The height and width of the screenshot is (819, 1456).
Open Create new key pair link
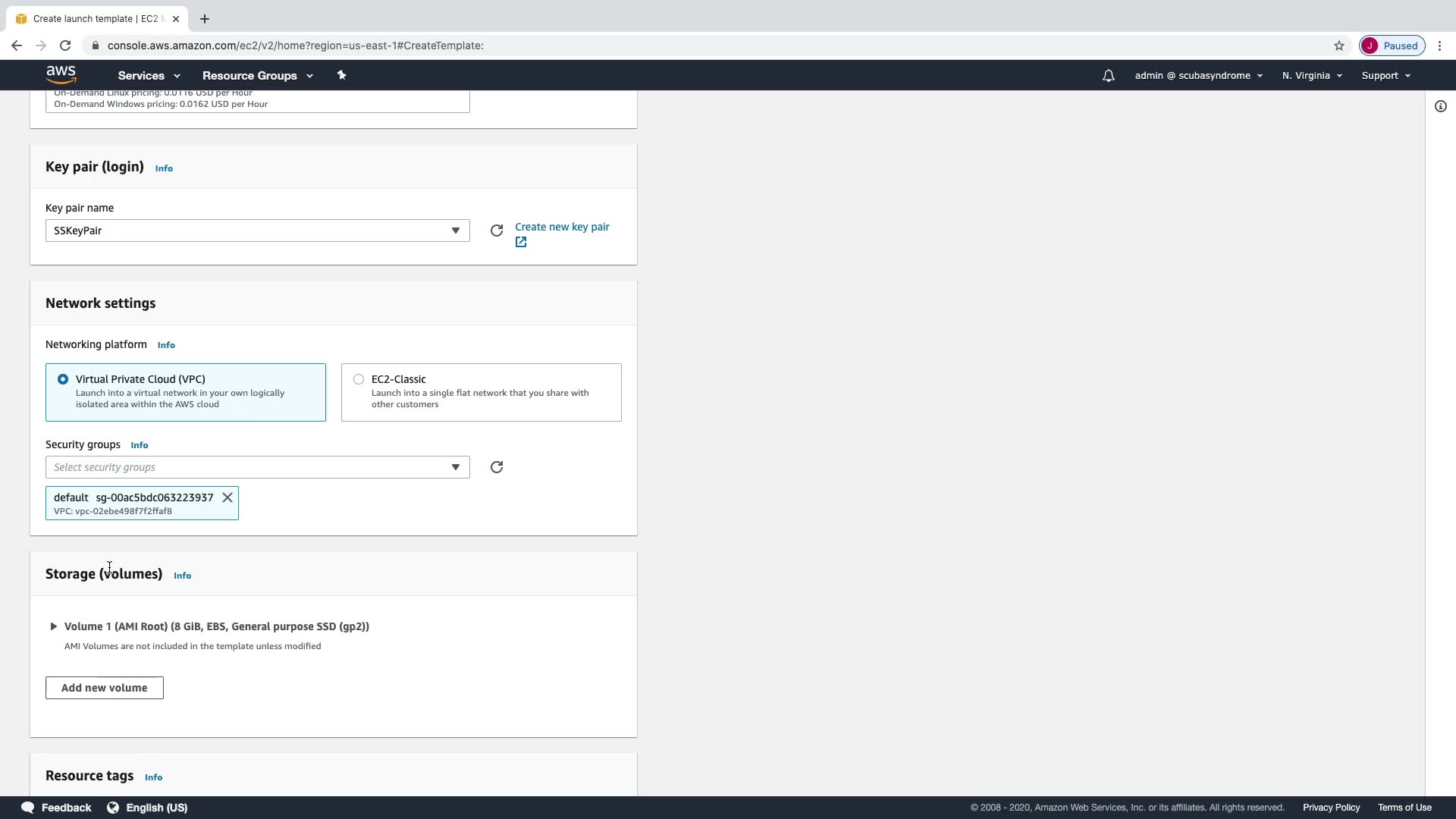pos(562,227)
